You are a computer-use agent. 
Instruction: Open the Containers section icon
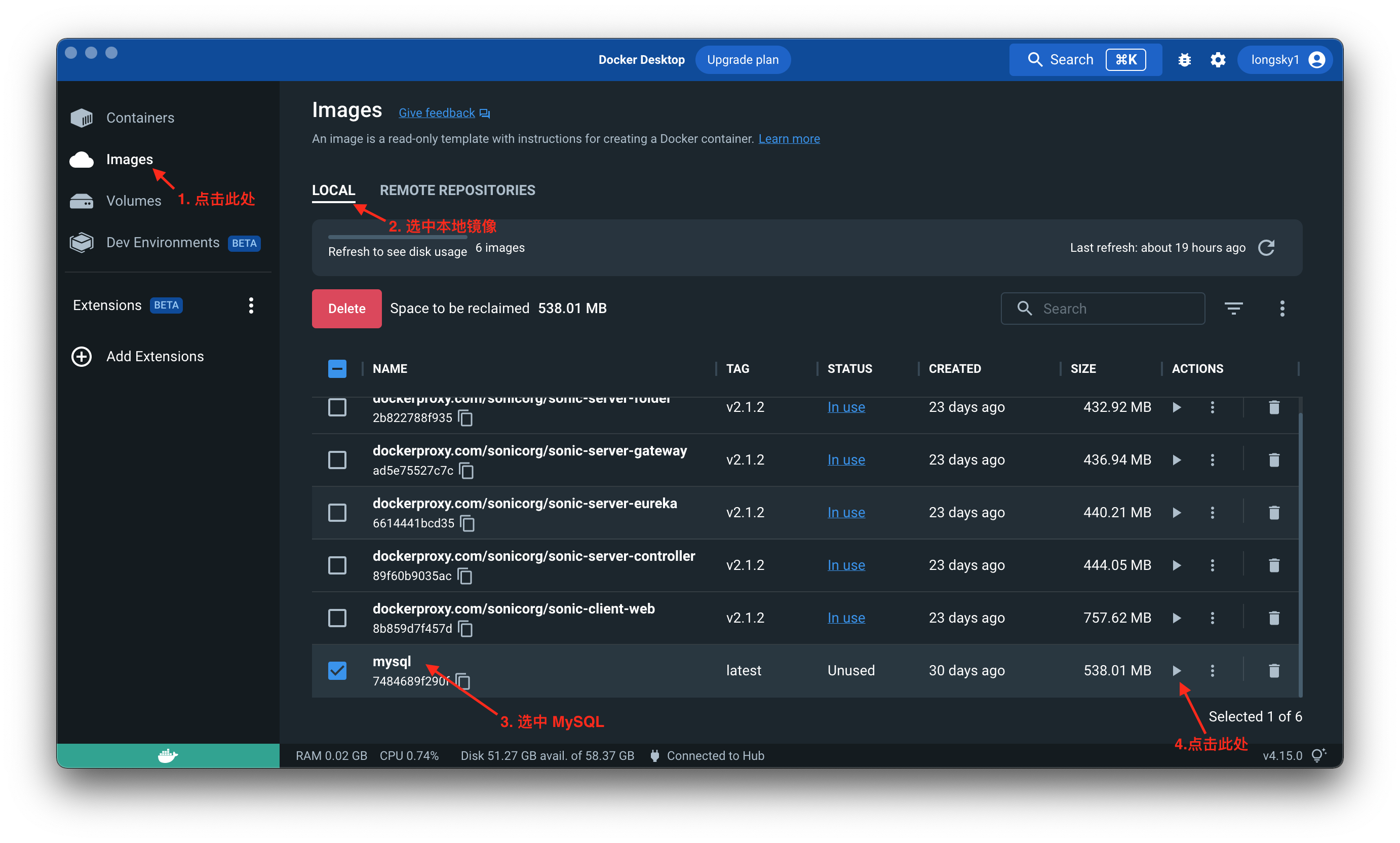pos(81,118)
